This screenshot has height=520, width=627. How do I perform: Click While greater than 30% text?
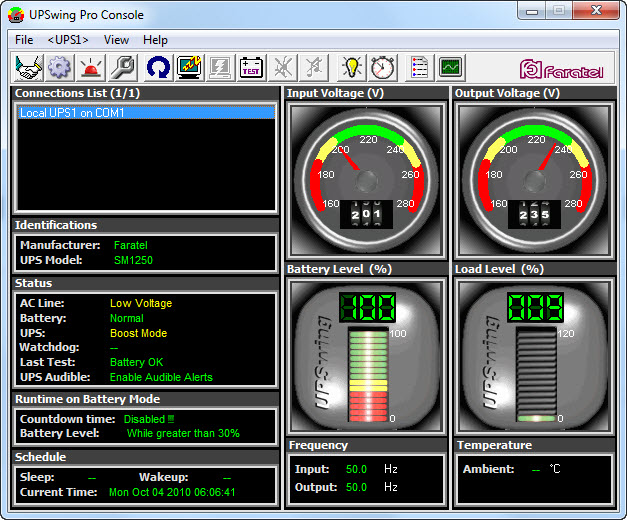coord(183,433)
